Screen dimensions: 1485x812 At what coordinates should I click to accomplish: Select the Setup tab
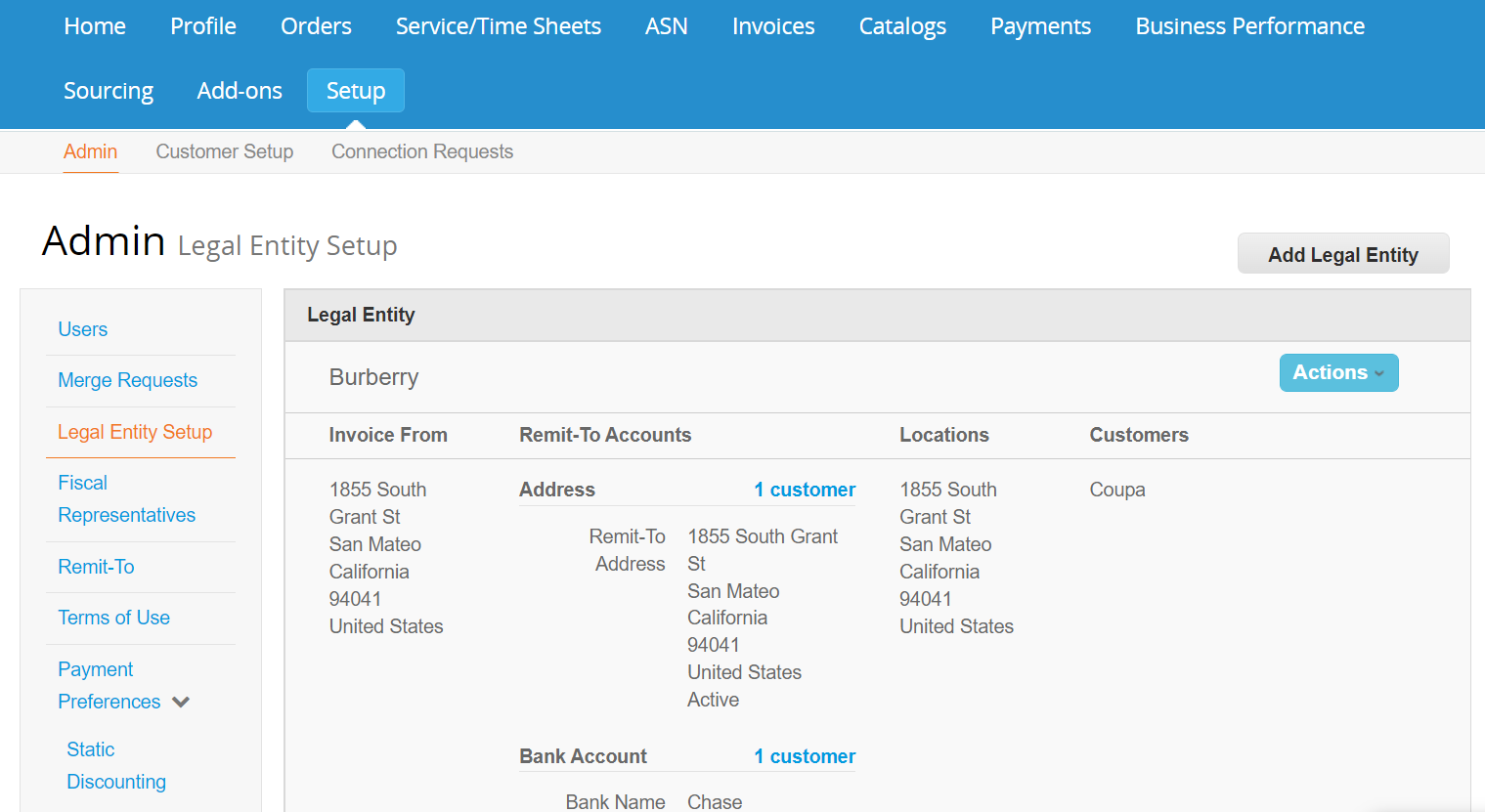click(356, 91)
